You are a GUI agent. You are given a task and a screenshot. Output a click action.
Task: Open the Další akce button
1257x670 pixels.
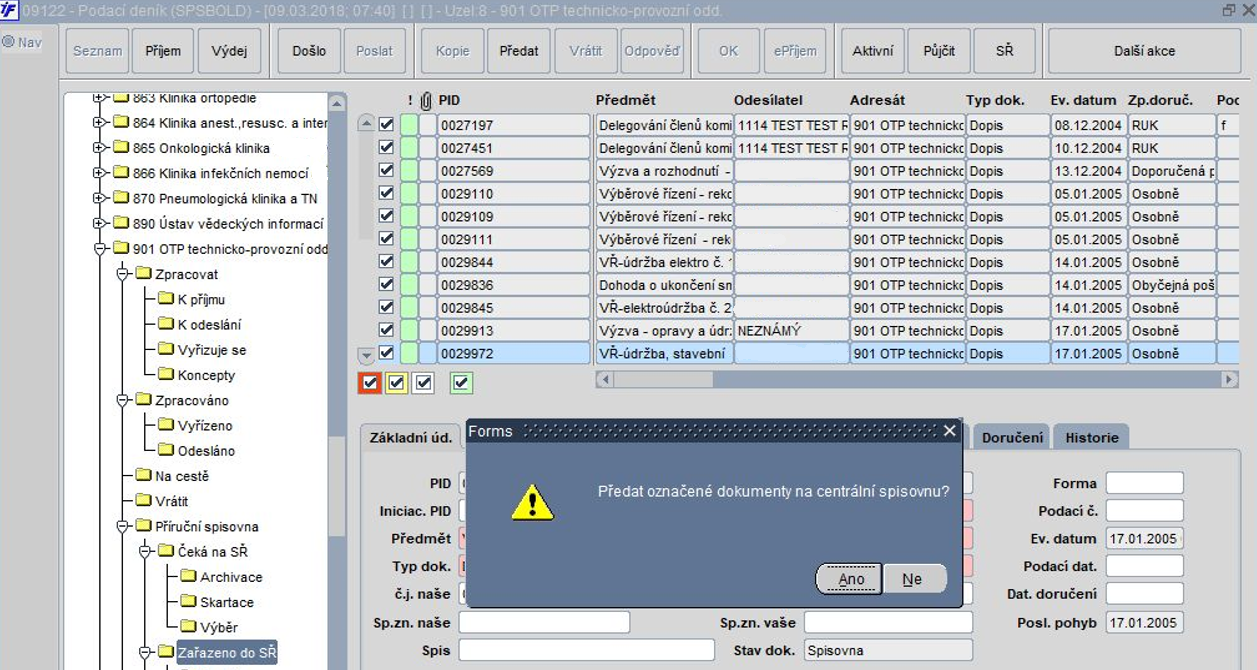coord(1144,51)
